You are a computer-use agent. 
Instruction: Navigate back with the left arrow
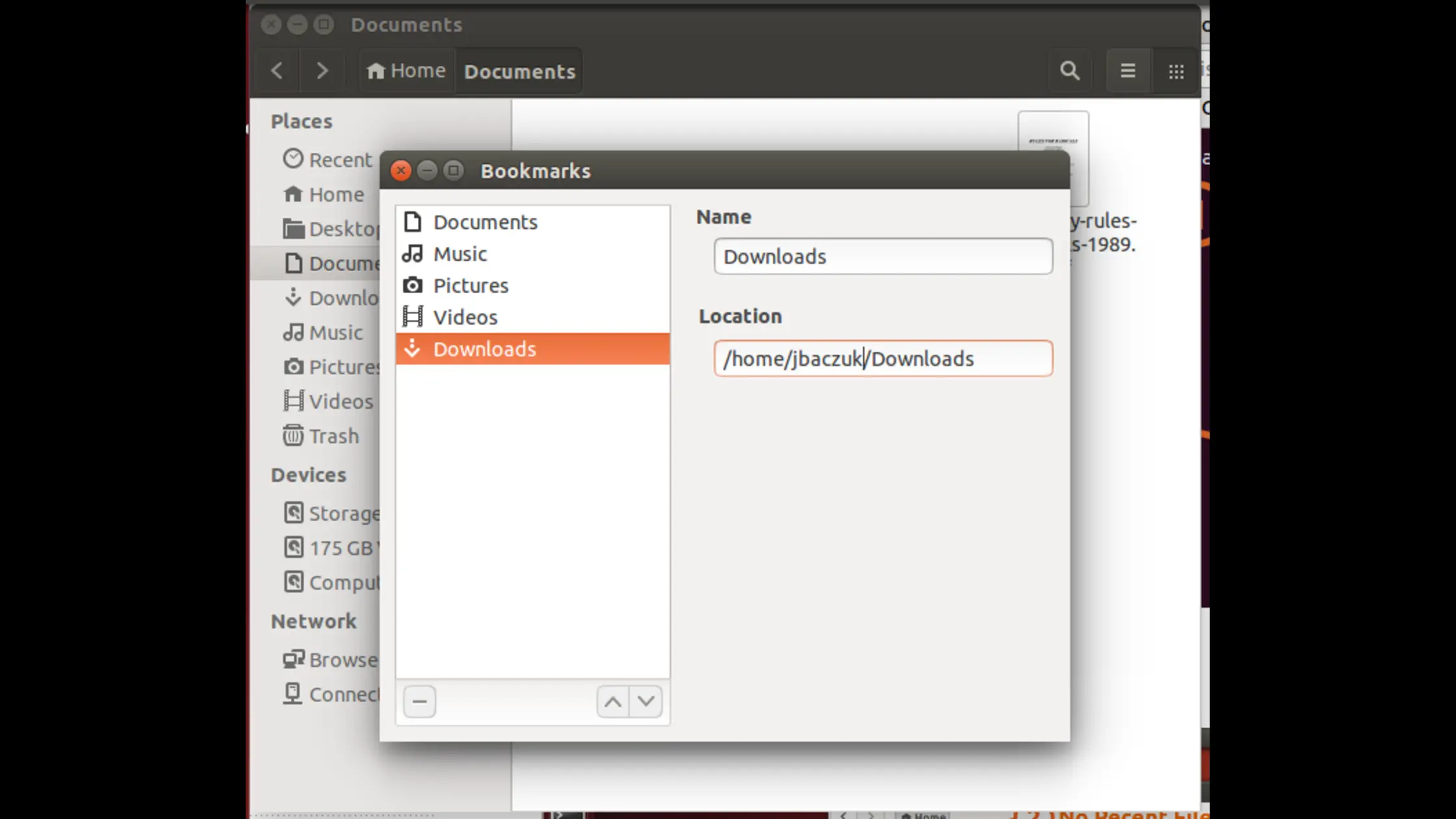pyautogui.click(x=276, y=70)
